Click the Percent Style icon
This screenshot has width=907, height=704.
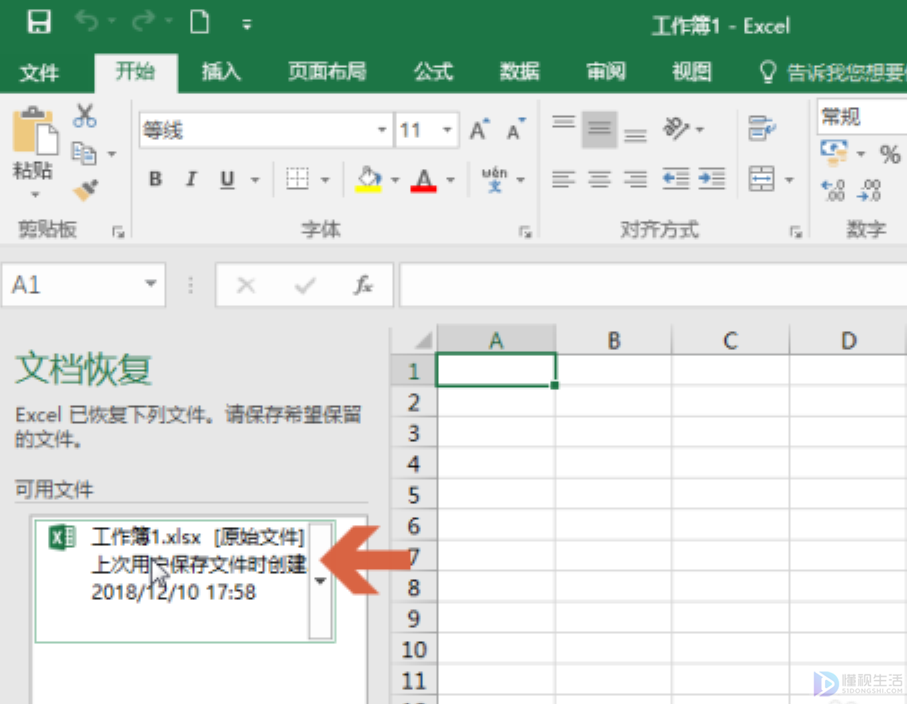(890, 154)
